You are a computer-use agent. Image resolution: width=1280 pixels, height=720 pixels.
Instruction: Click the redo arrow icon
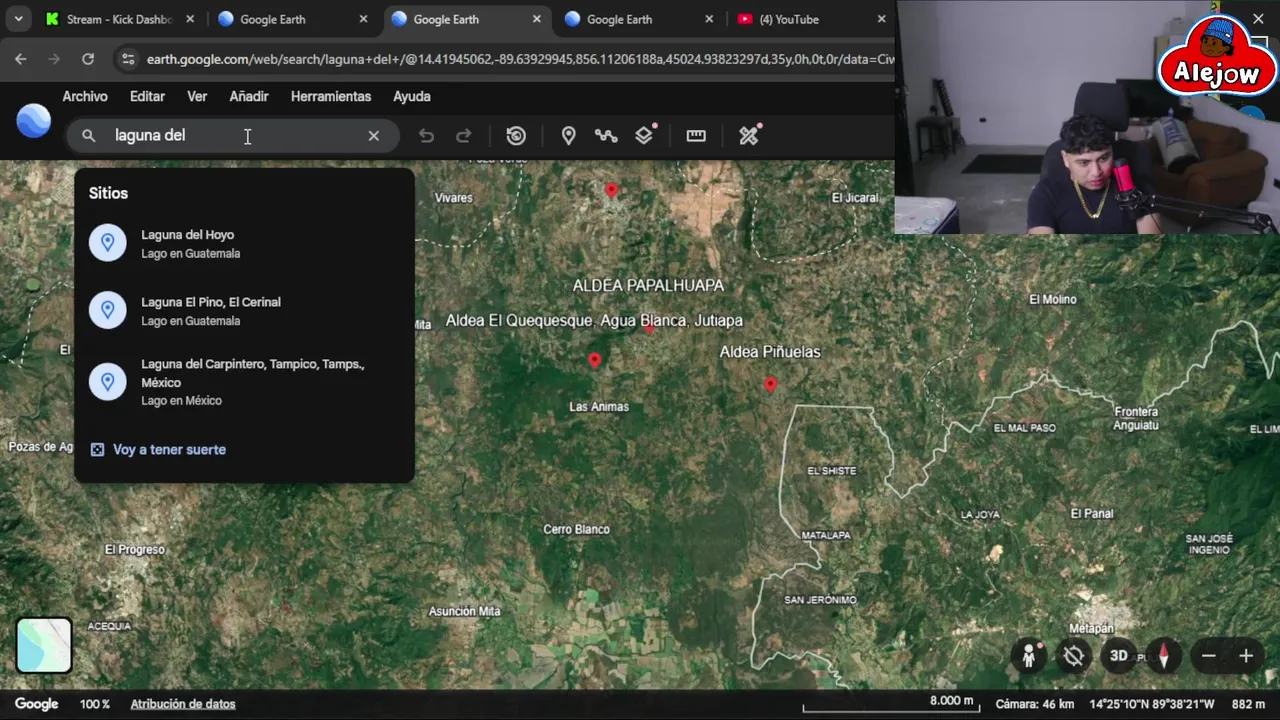464,136
